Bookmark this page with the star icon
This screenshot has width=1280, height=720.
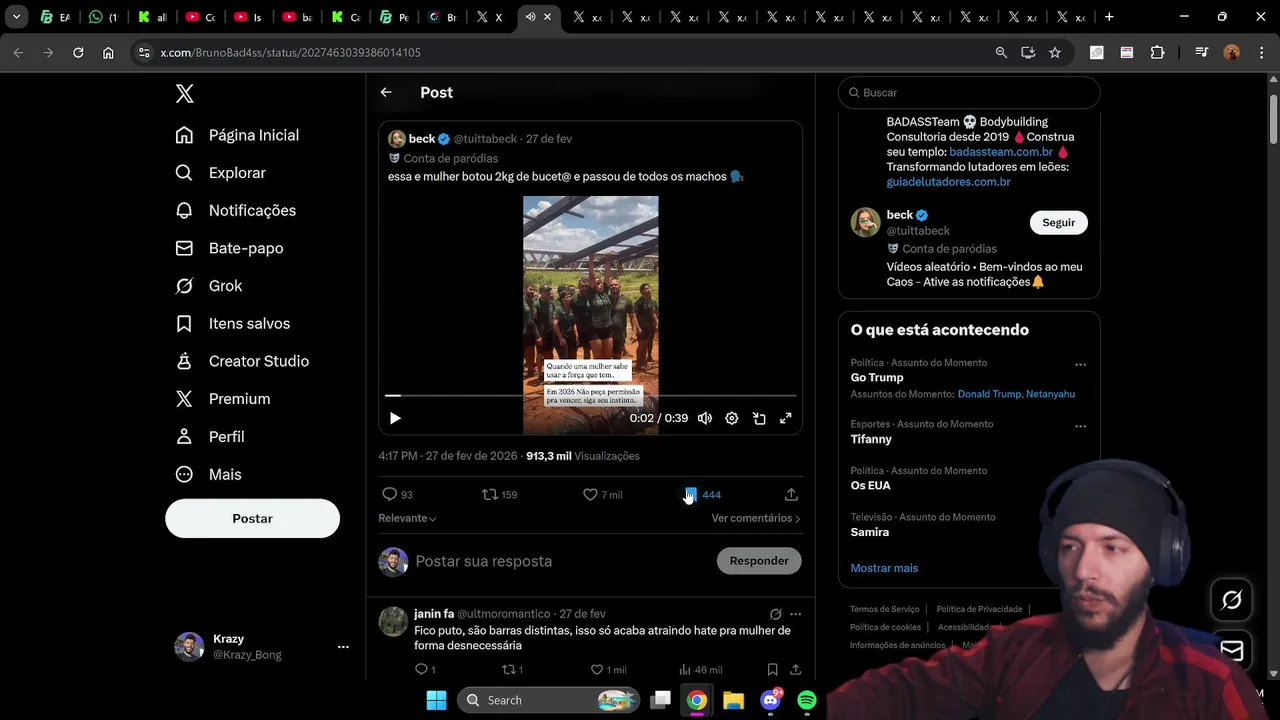pyautogui.click(x=1055, y=52)
